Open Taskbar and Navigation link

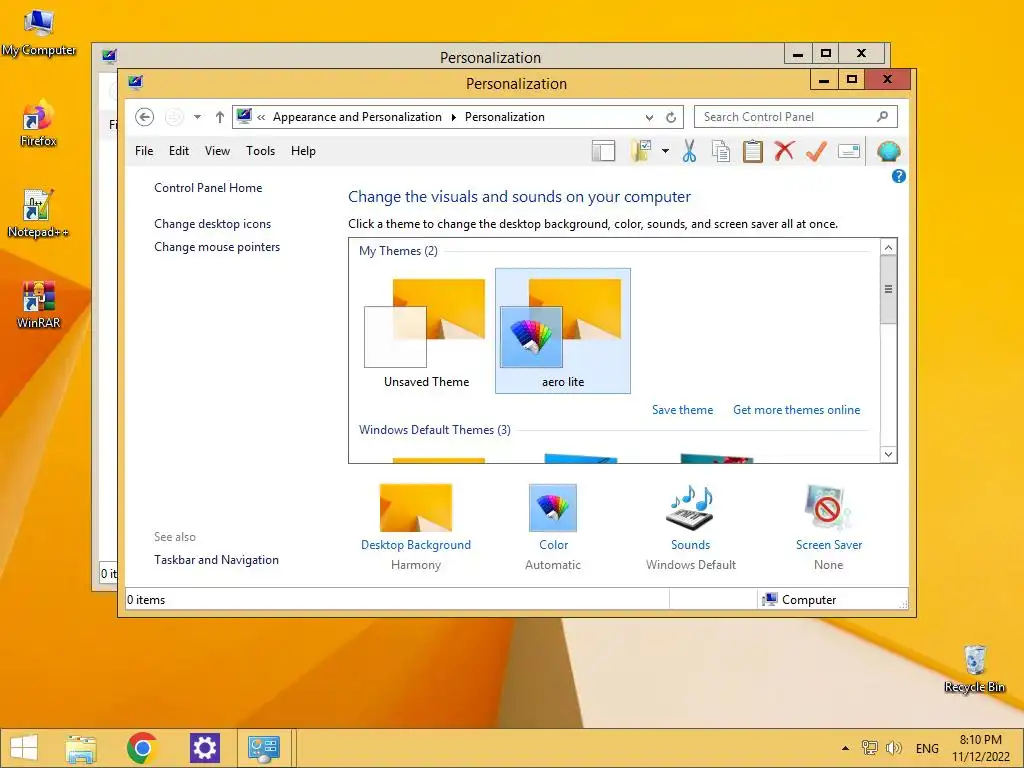click(216, 560)
